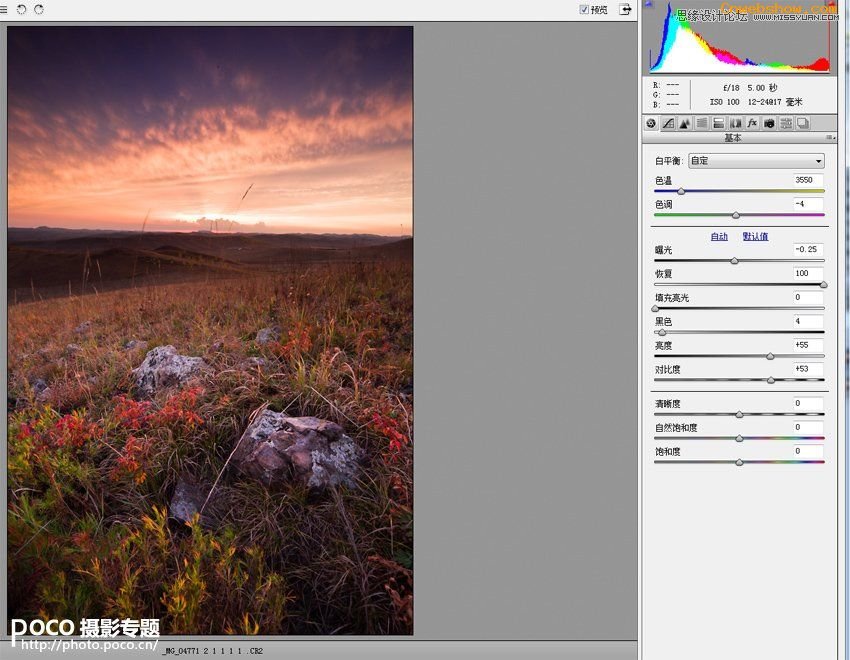Rotate image 90° clockwise
The width and height of the screenshot is (850, 660).
point(39,9)
